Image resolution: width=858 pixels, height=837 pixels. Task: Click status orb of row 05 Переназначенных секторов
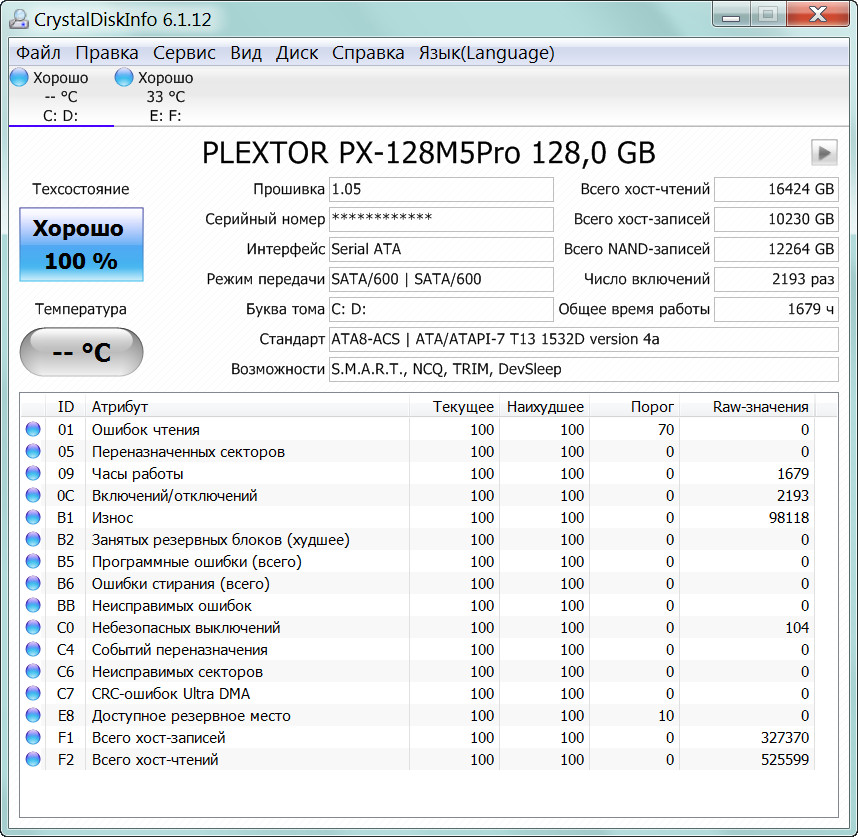(33, 451)
